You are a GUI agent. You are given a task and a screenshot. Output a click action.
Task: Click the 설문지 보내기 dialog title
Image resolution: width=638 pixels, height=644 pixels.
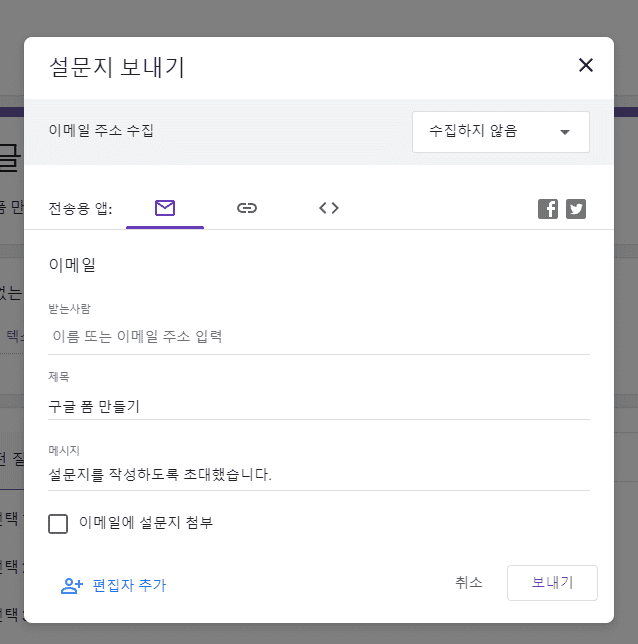pos(117,67)
